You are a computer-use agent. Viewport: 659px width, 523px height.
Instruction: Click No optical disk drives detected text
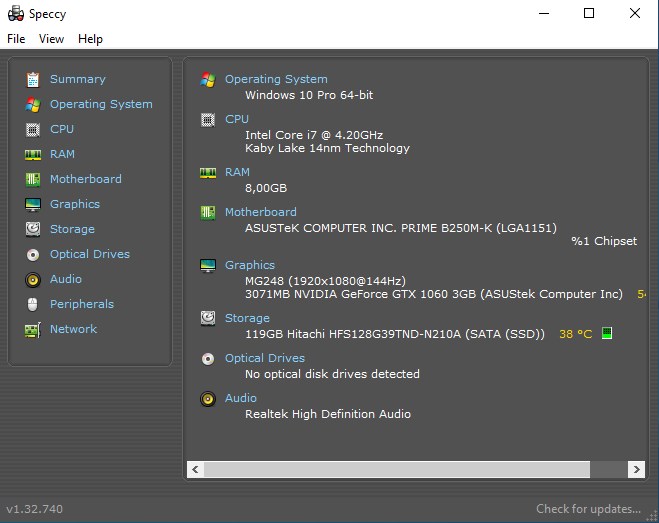click(332, 374)
